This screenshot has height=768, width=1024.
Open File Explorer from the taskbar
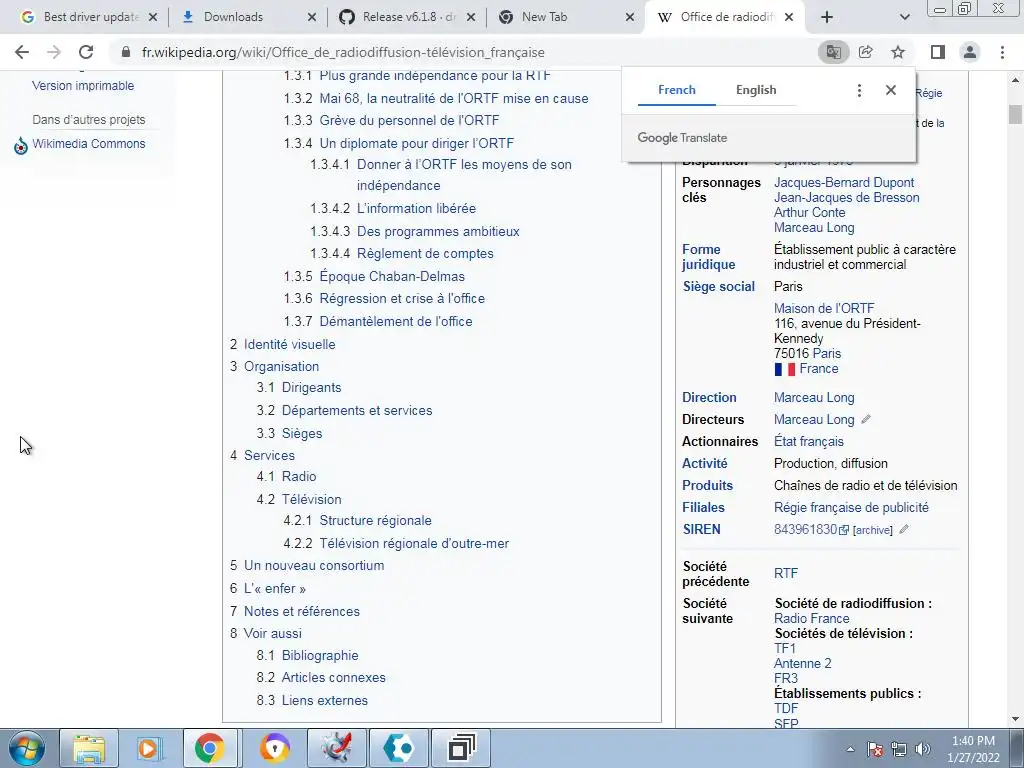(x=89, y=748)
